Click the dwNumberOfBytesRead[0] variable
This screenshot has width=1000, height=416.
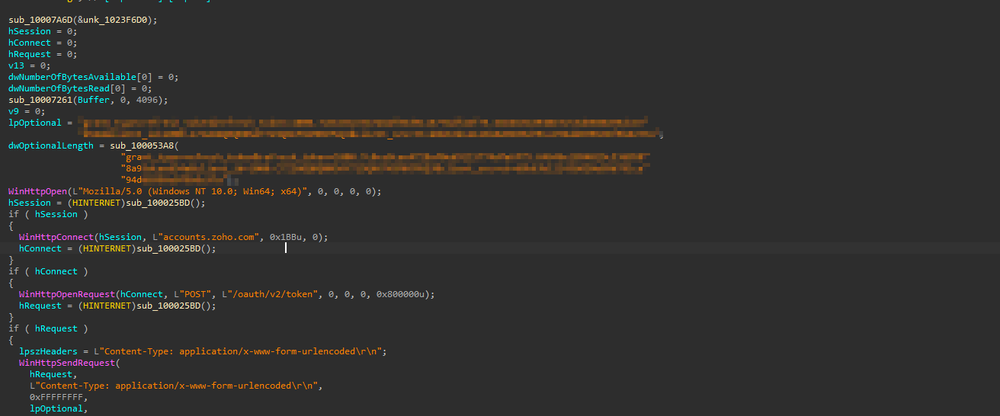(x=68, y=89)
